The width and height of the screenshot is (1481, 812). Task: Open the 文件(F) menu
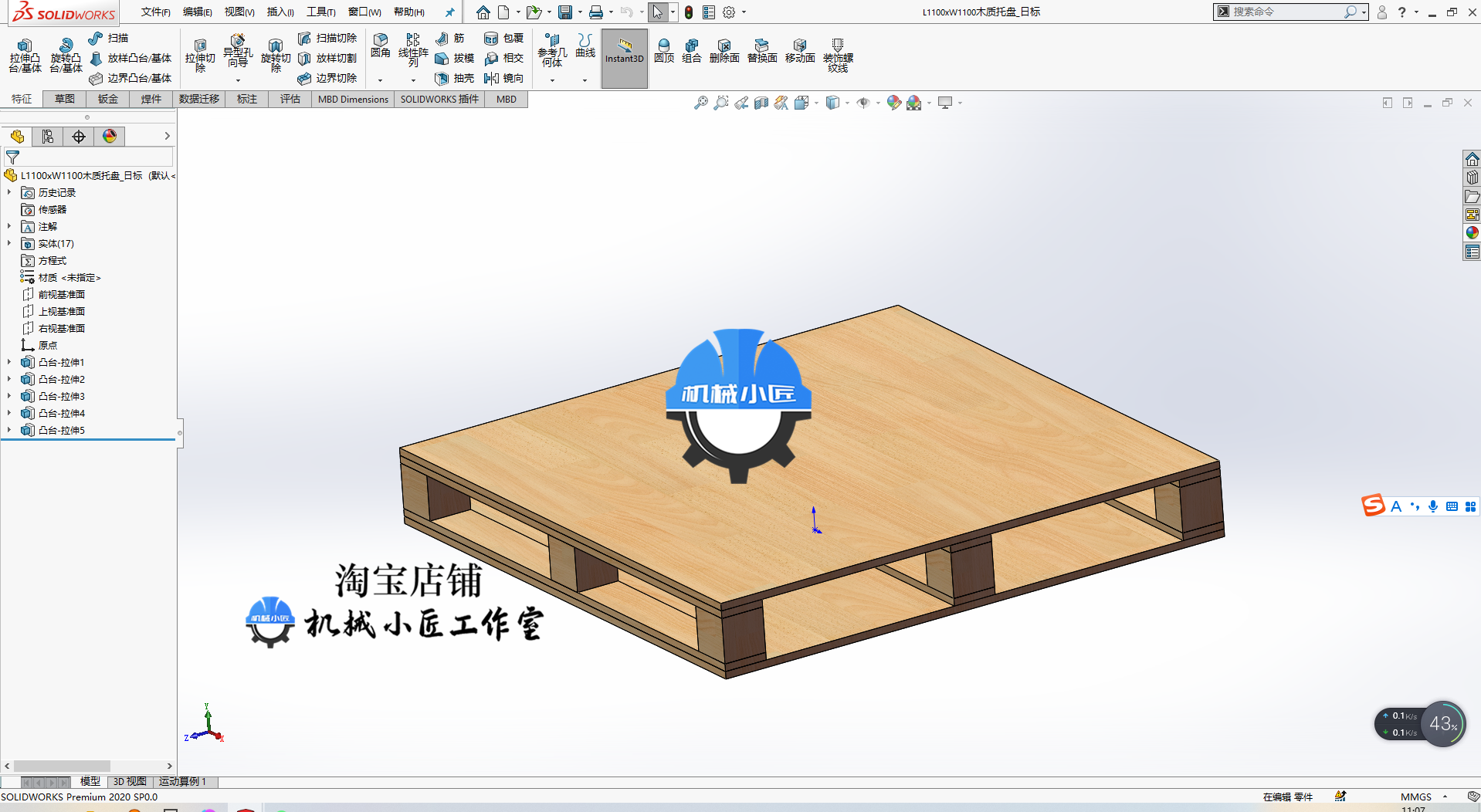tap(155, 12)
